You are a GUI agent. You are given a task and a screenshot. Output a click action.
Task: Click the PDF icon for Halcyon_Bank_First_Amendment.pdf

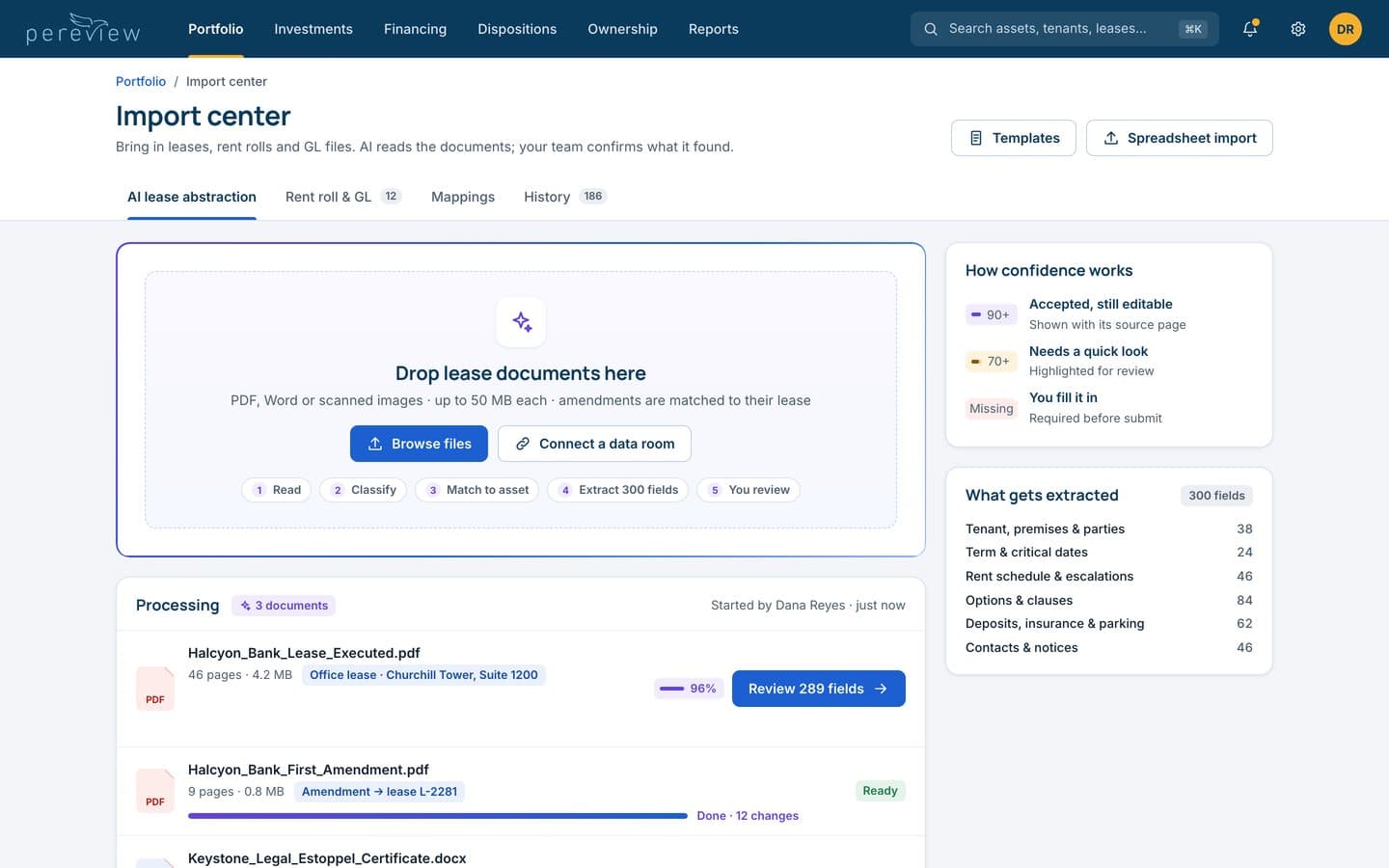(x=155, y=791)
